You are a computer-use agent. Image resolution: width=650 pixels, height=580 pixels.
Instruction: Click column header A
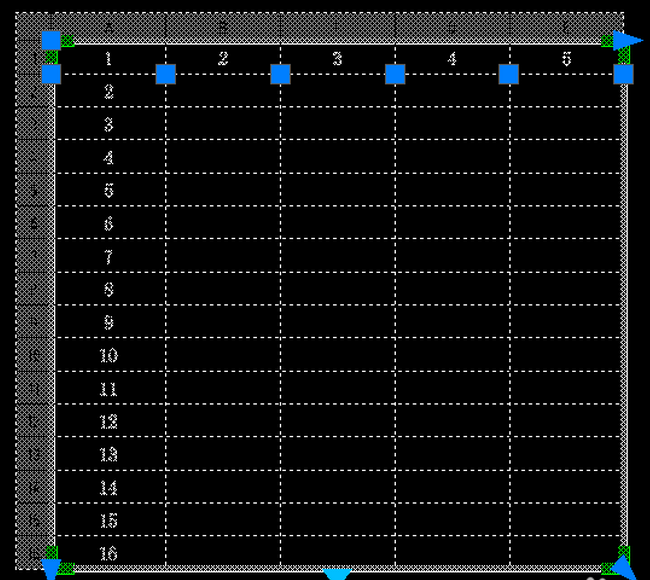point(108,28)
